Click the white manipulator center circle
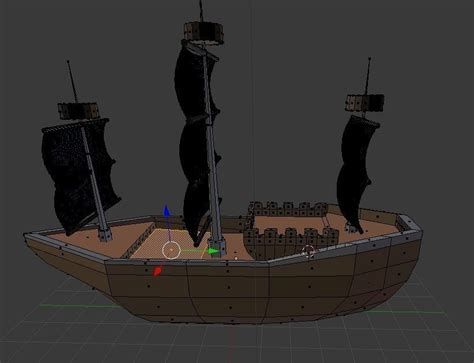 (171, 250)
